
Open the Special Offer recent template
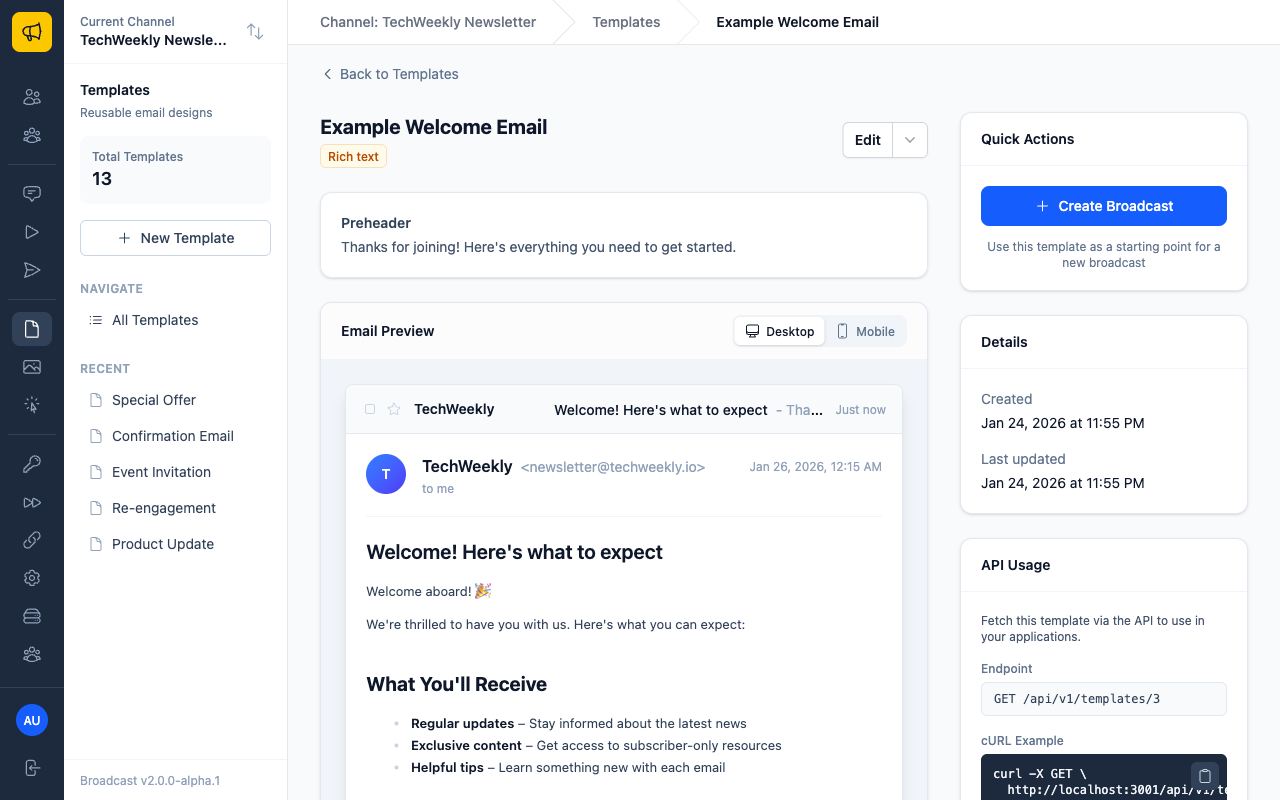(x=175, y=400)
